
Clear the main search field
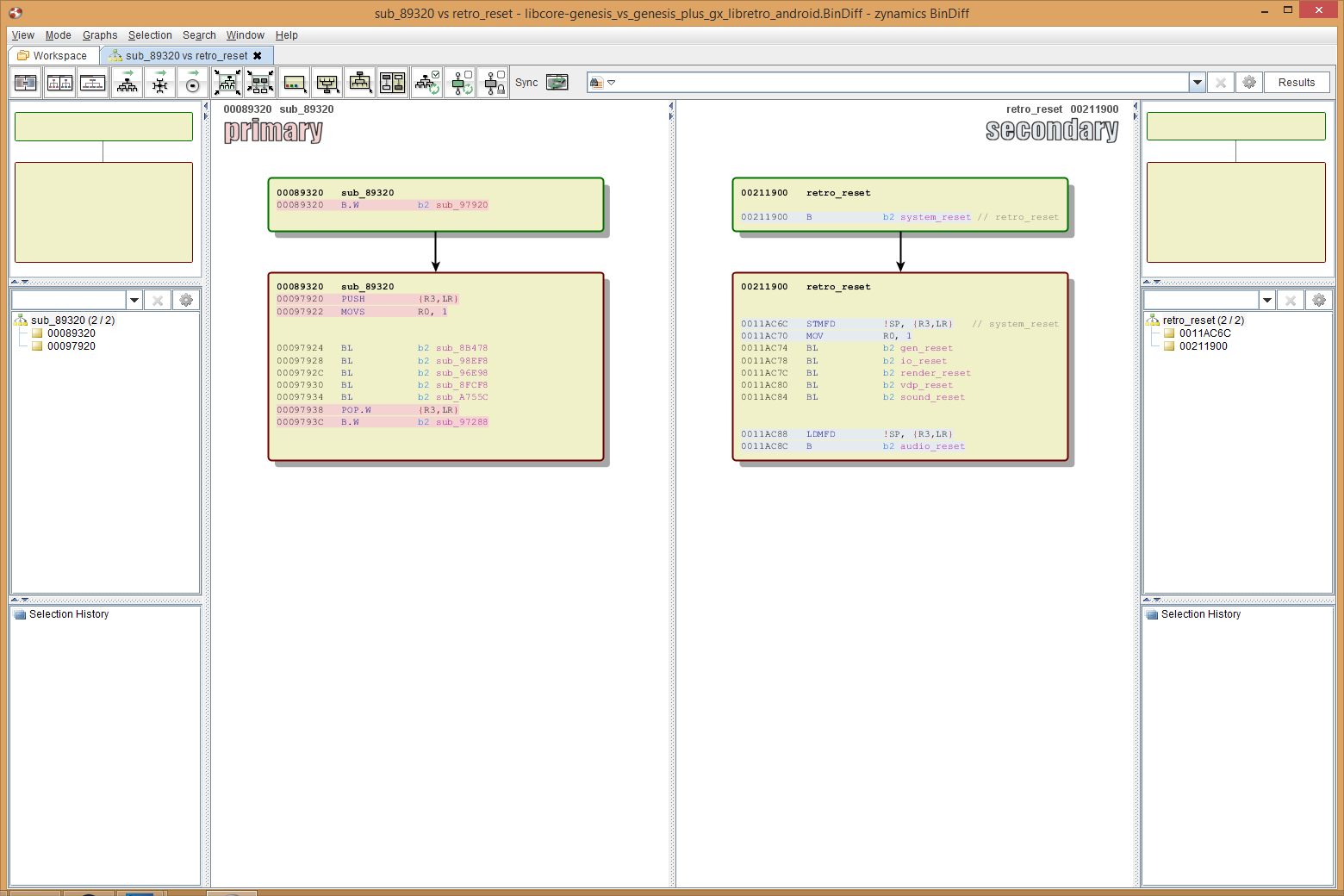(1220, 83)
